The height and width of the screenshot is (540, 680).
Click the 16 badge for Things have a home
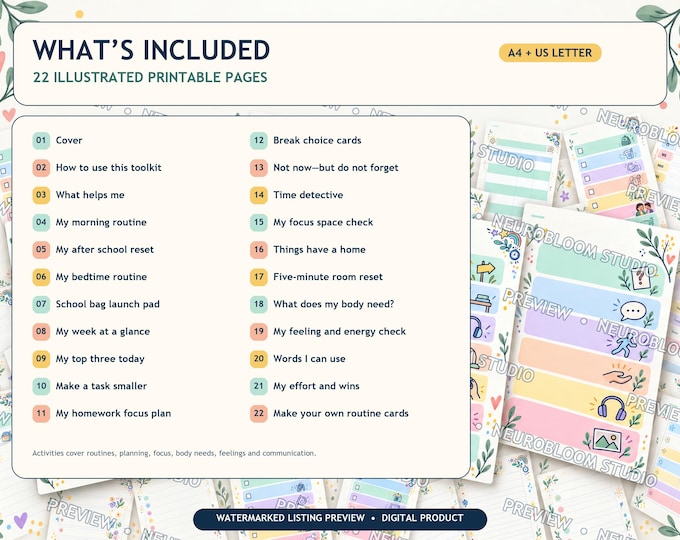[x=259, y=250]
